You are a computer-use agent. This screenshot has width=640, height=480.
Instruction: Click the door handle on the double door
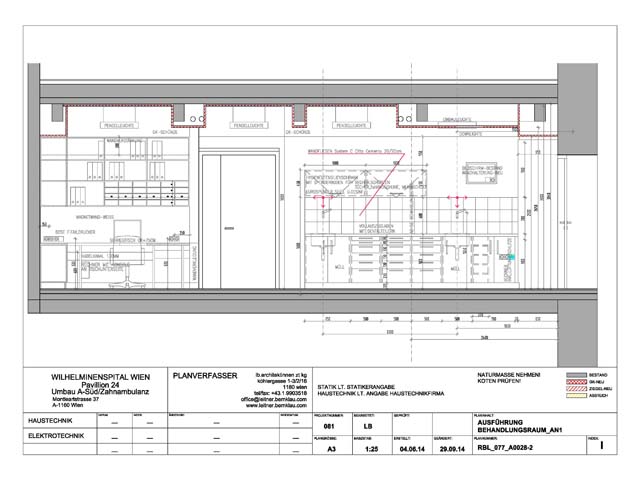(x=229, y=228)
